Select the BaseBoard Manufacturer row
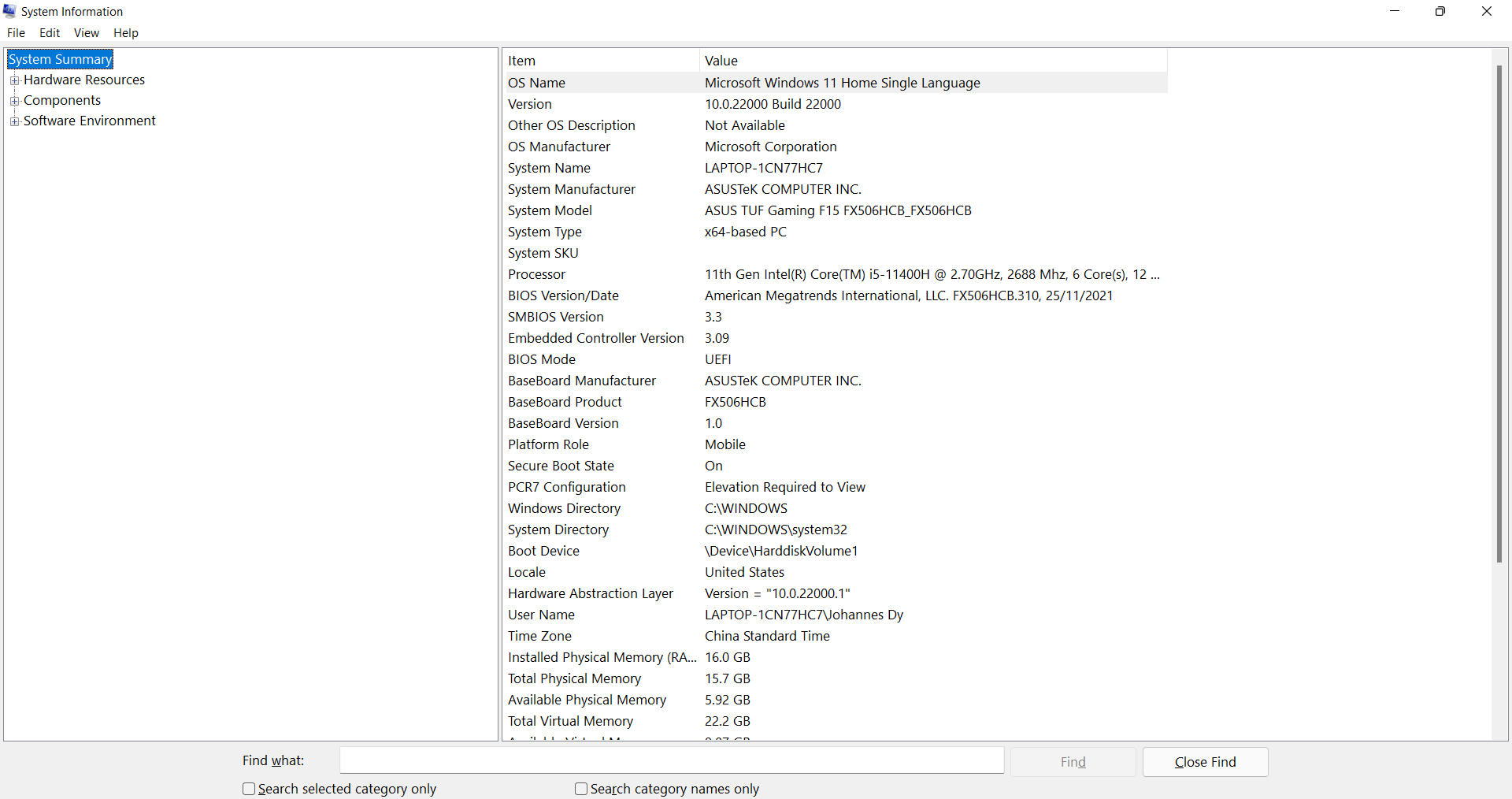1512x799 pixels. pos(835,381)
